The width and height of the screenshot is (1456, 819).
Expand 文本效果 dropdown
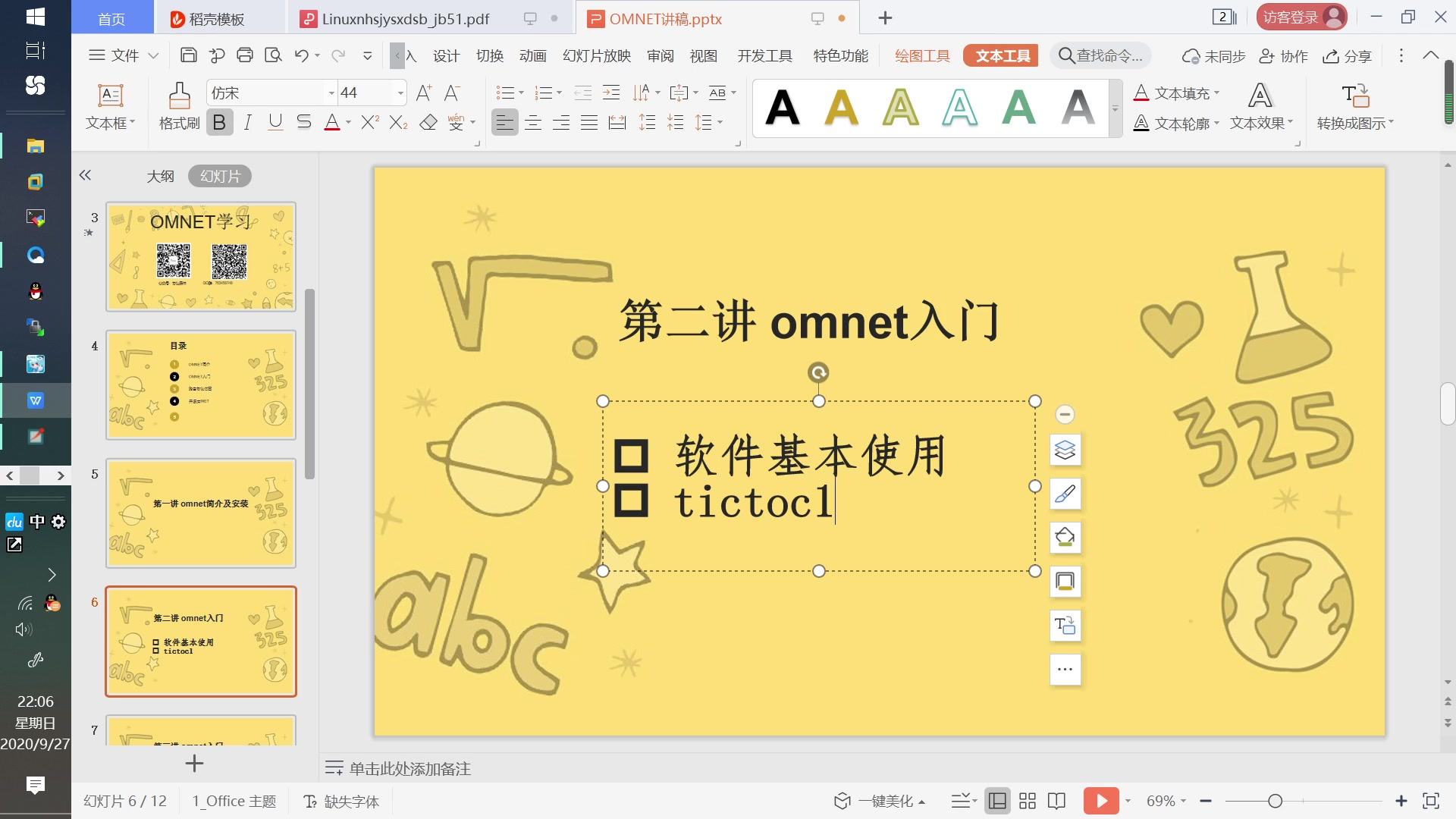coord(1290,122)
